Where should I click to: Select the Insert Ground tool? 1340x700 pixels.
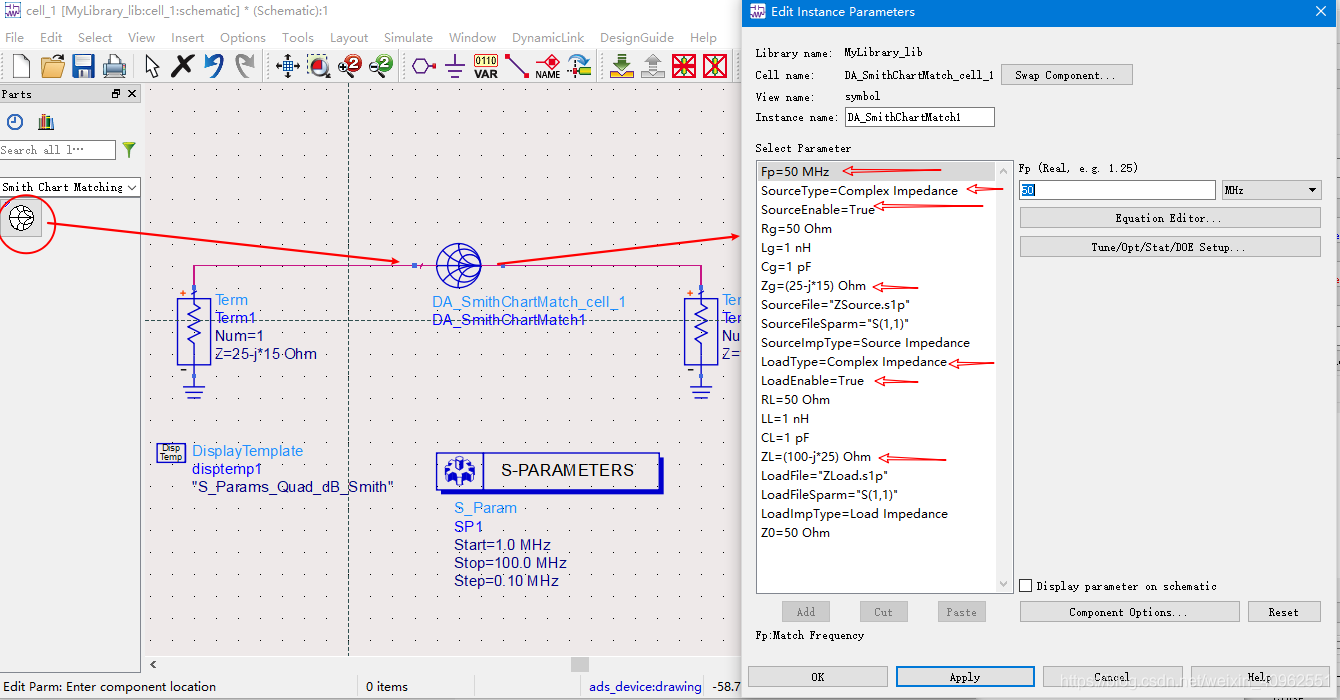tap(454, 66)
